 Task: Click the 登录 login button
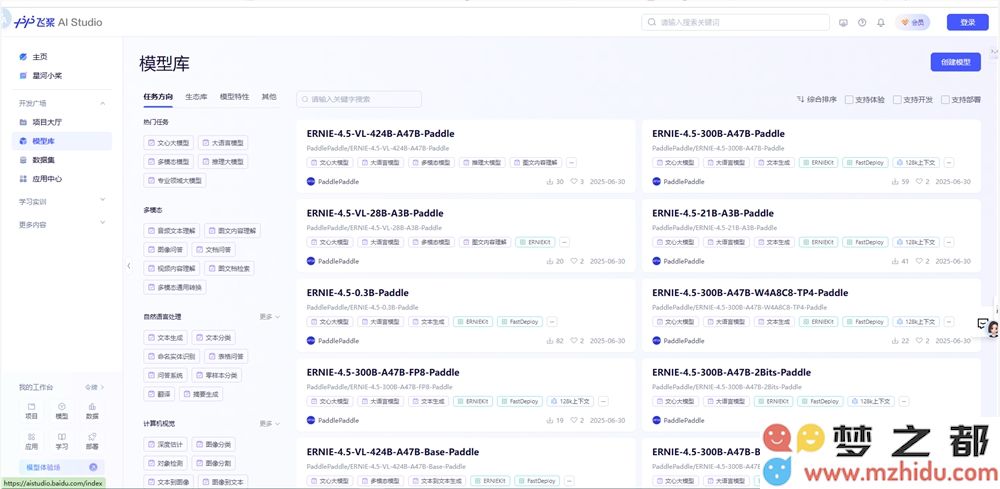pos(967,22)
